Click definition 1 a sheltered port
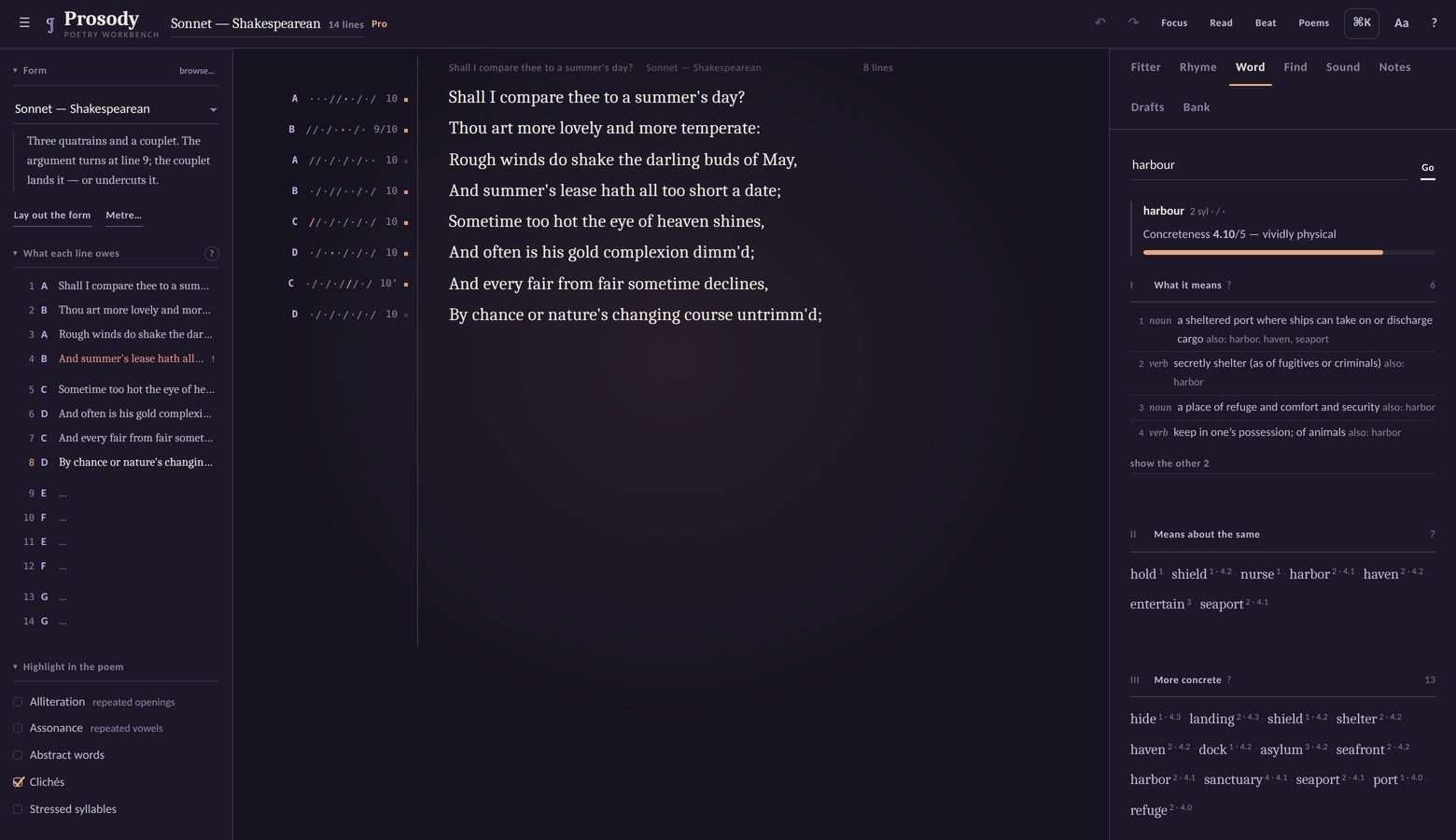Screen dimensions: 1456x840 (1283, 329)
